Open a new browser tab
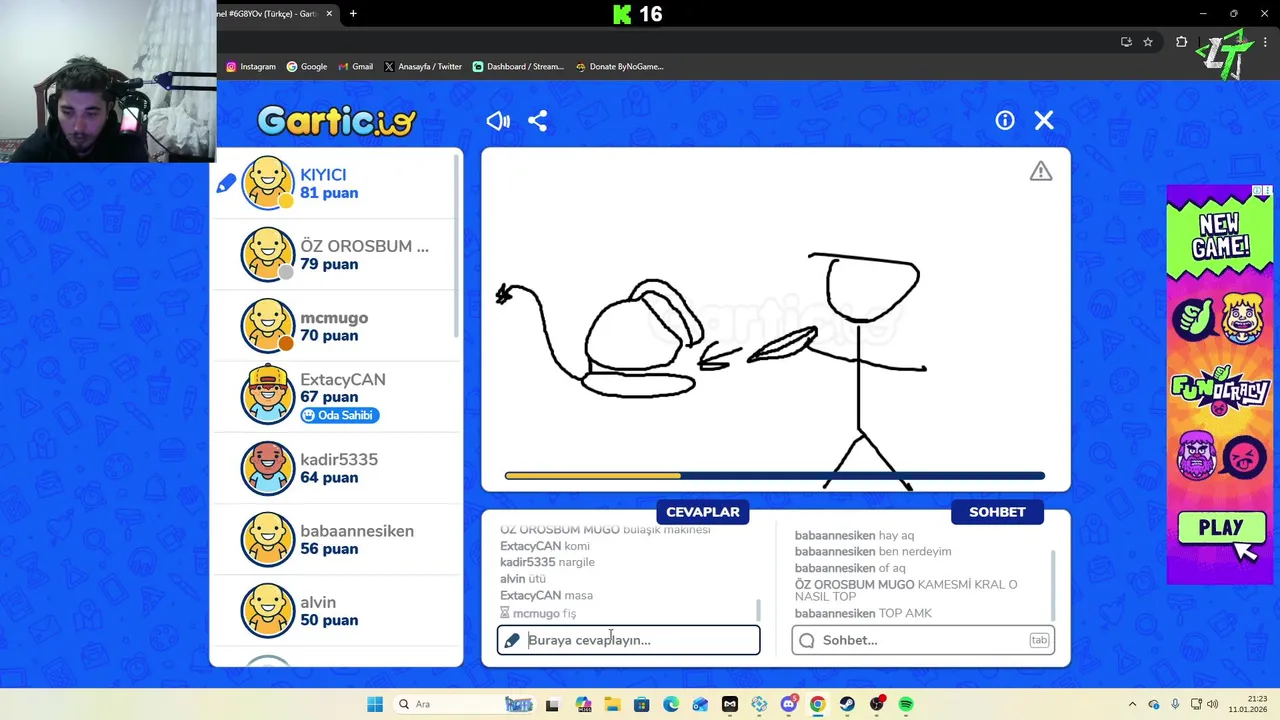Screen dimensions: 1280x720 pyautogui.click(x=353, y=14)
